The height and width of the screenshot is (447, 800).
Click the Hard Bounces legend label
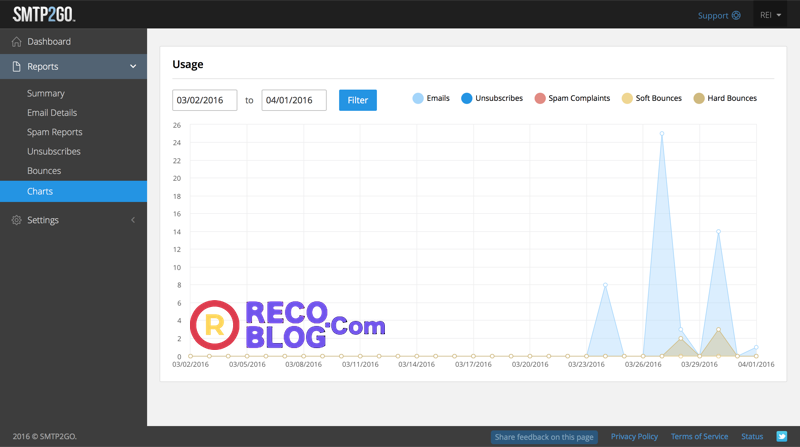[x=732, y=98]
